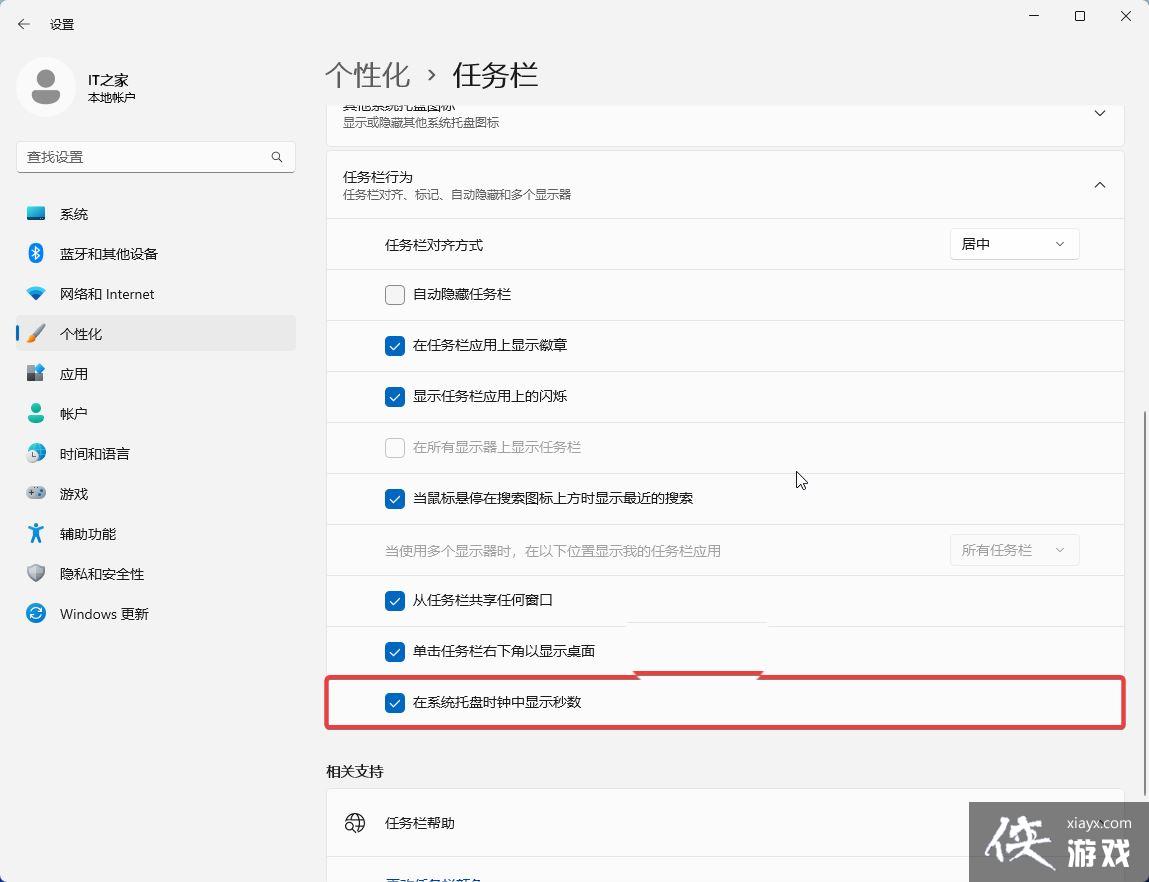Click Privacy and security shield icon
The image size is (1149, 882).
point(36,573)
